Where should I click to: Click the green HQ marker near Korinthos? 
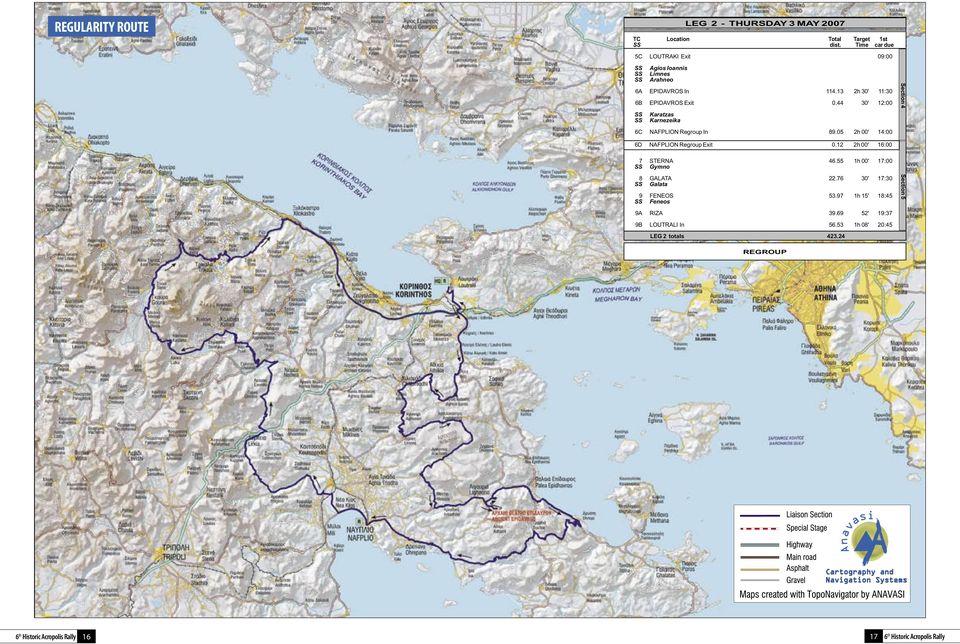pos(440,281)
